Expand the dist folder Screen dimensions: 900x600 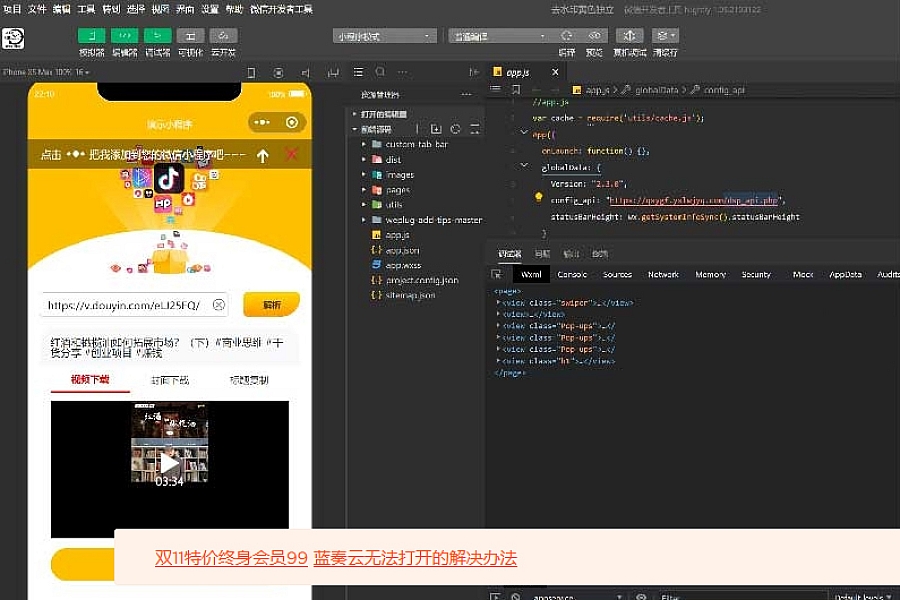[394, 160]
